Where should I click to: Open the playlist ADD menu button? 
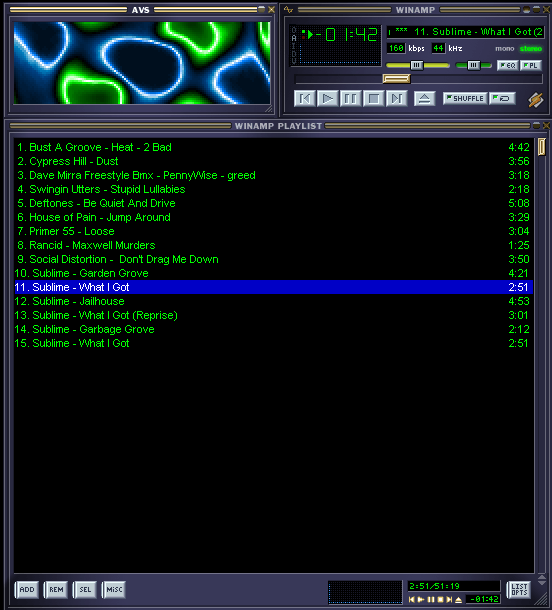click(27, 589)
